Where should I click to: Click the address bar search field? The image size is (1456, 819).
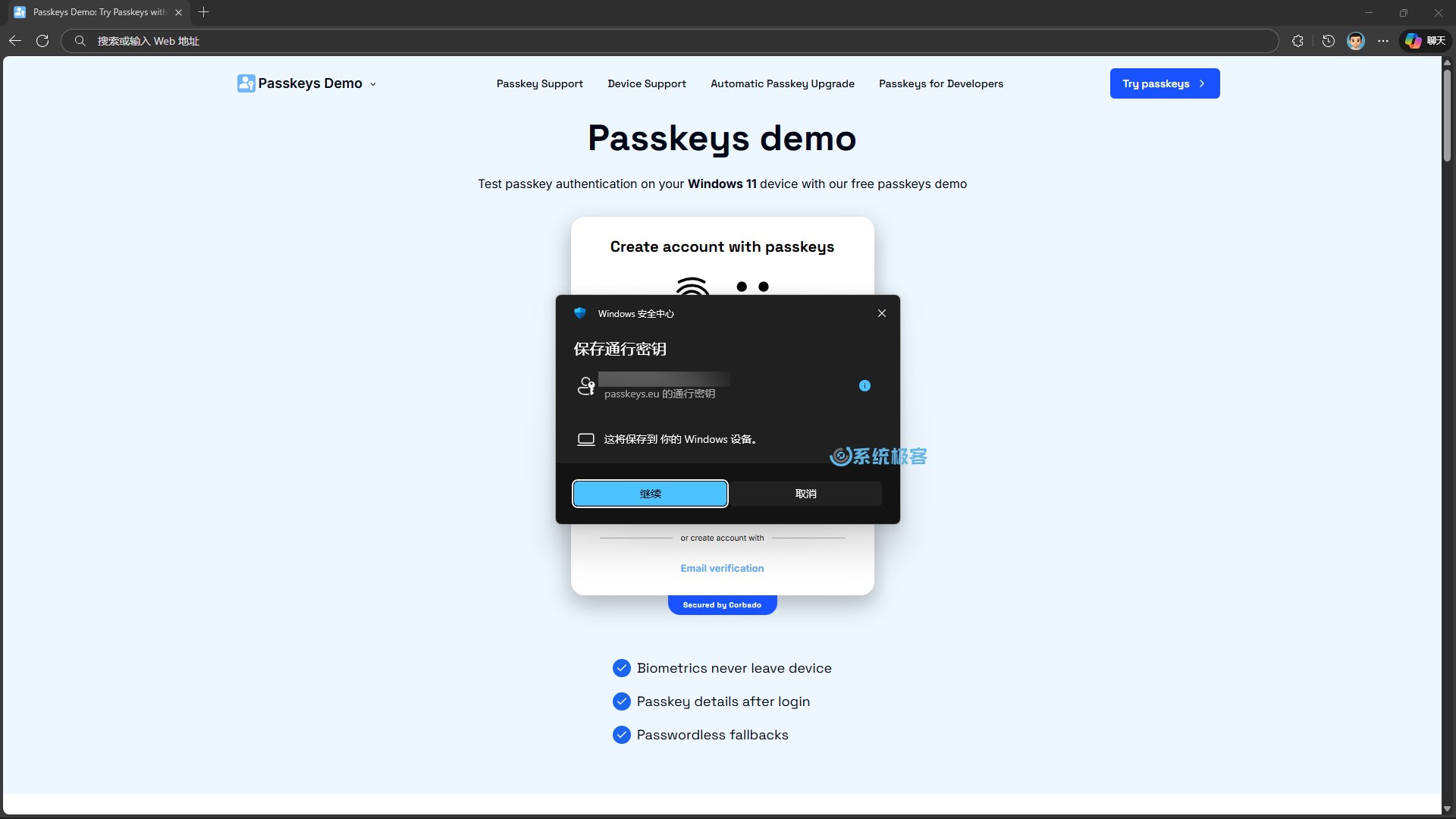(x=667, y=41)
